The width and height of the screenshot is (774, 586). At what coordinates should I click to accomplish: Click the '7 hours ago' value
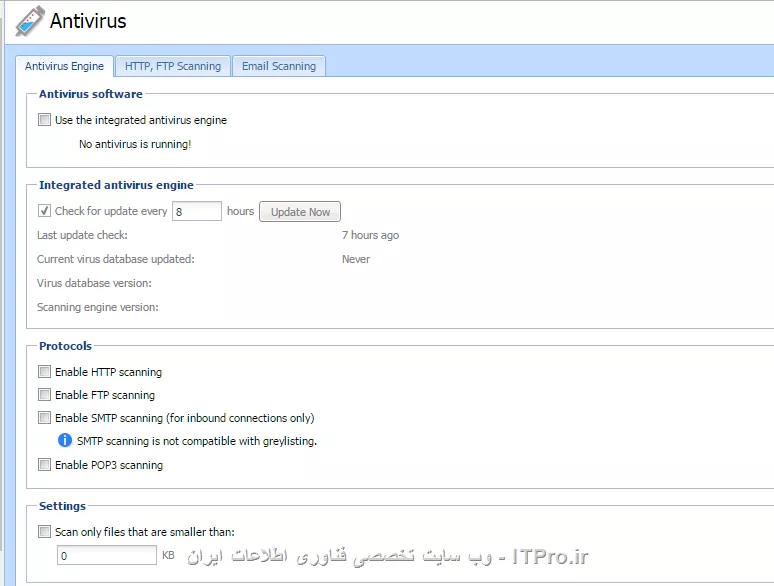tap(371, 235)
